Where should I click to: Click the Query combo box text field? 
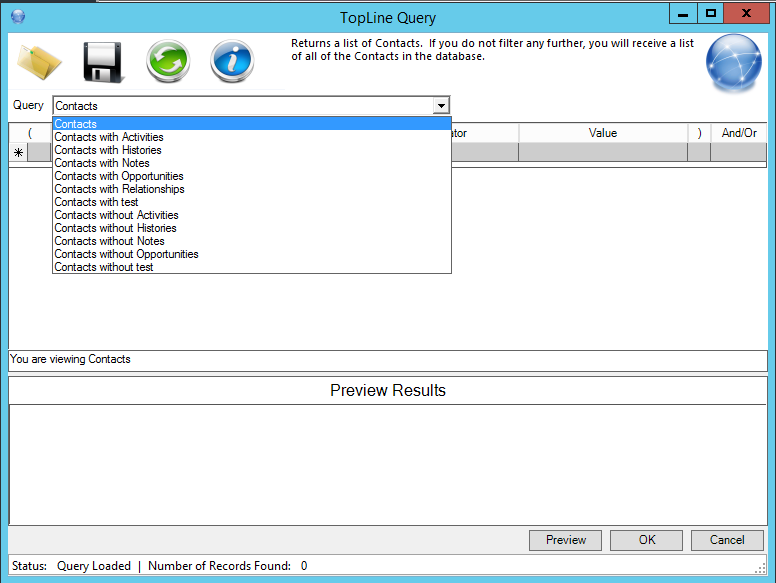(242, 105)
